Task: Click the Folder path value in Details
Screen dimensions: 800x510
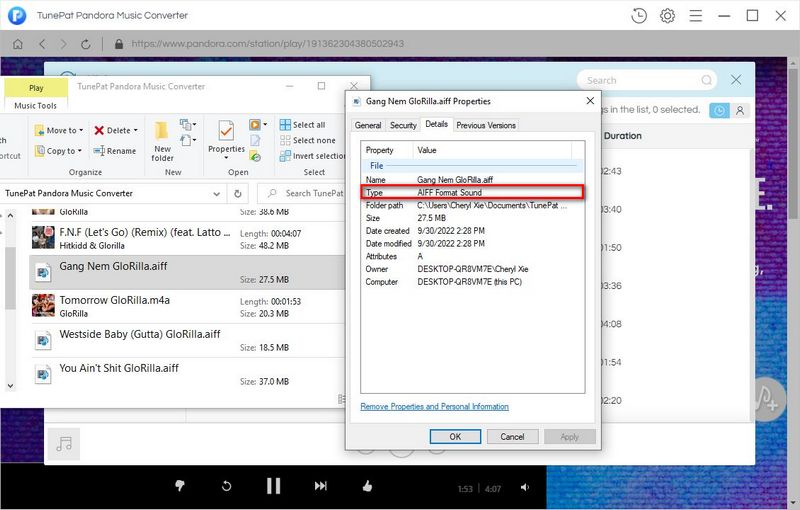Action: pyautogui.click(x=492, y=206)
